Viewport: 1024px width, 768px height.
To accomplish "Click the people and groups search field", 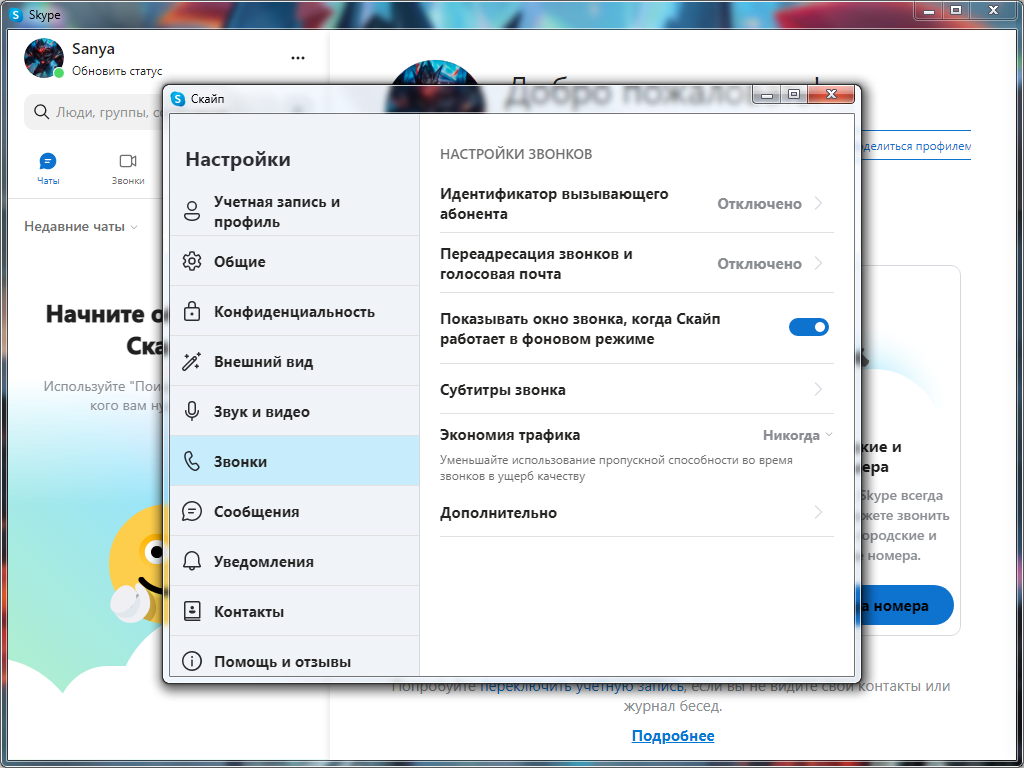I will (x=93, y=112).
